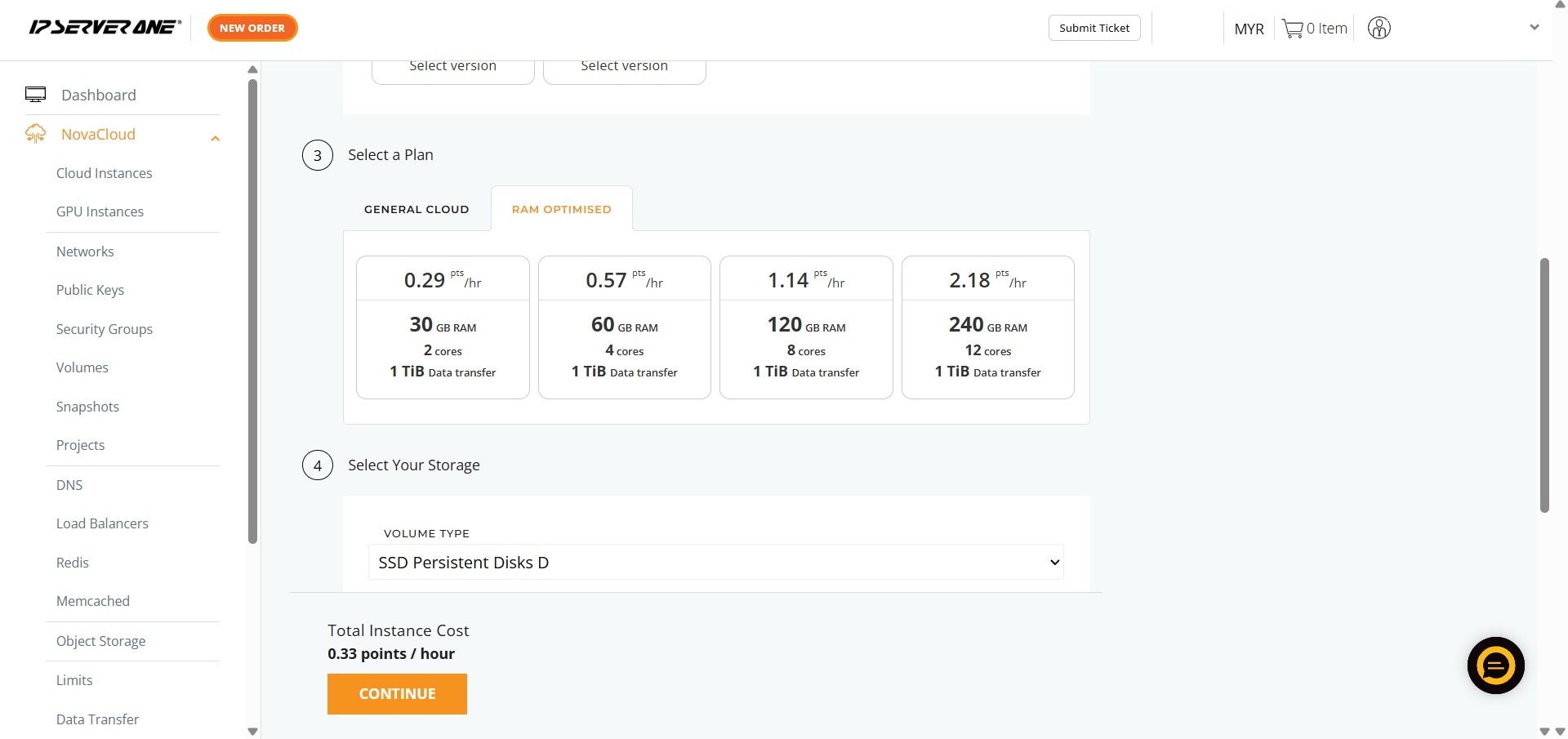This screenshot has width=1568, height=739.
Task: Choose the 30 GB RAM plan
Action: tap(443, 327)
